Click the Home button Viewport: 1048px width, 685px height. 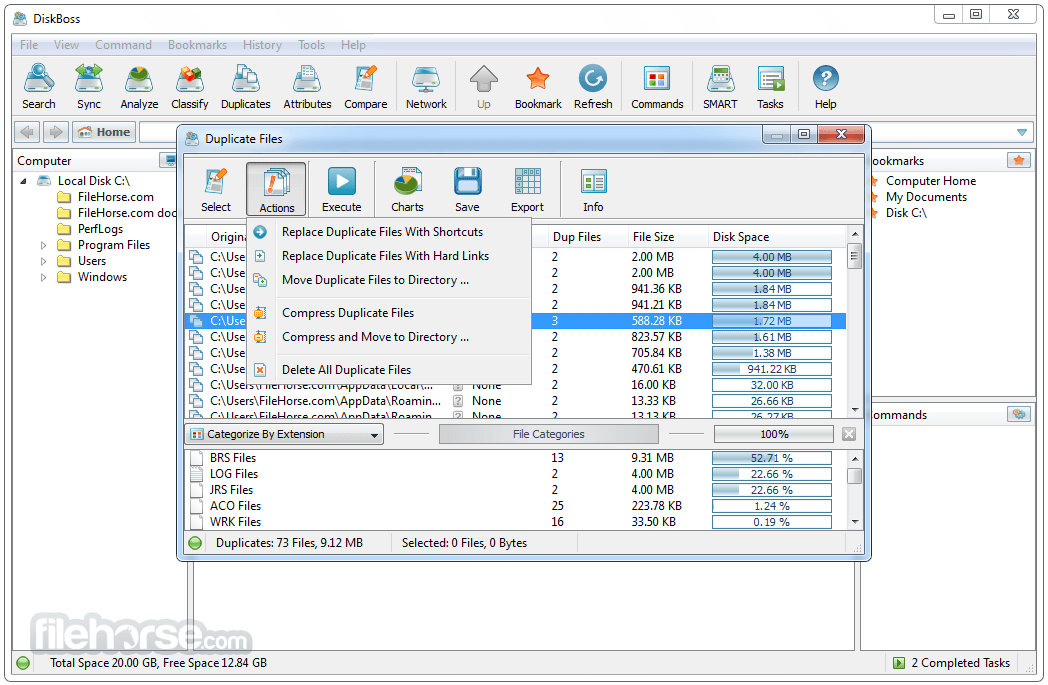click(x=104, y=132)
